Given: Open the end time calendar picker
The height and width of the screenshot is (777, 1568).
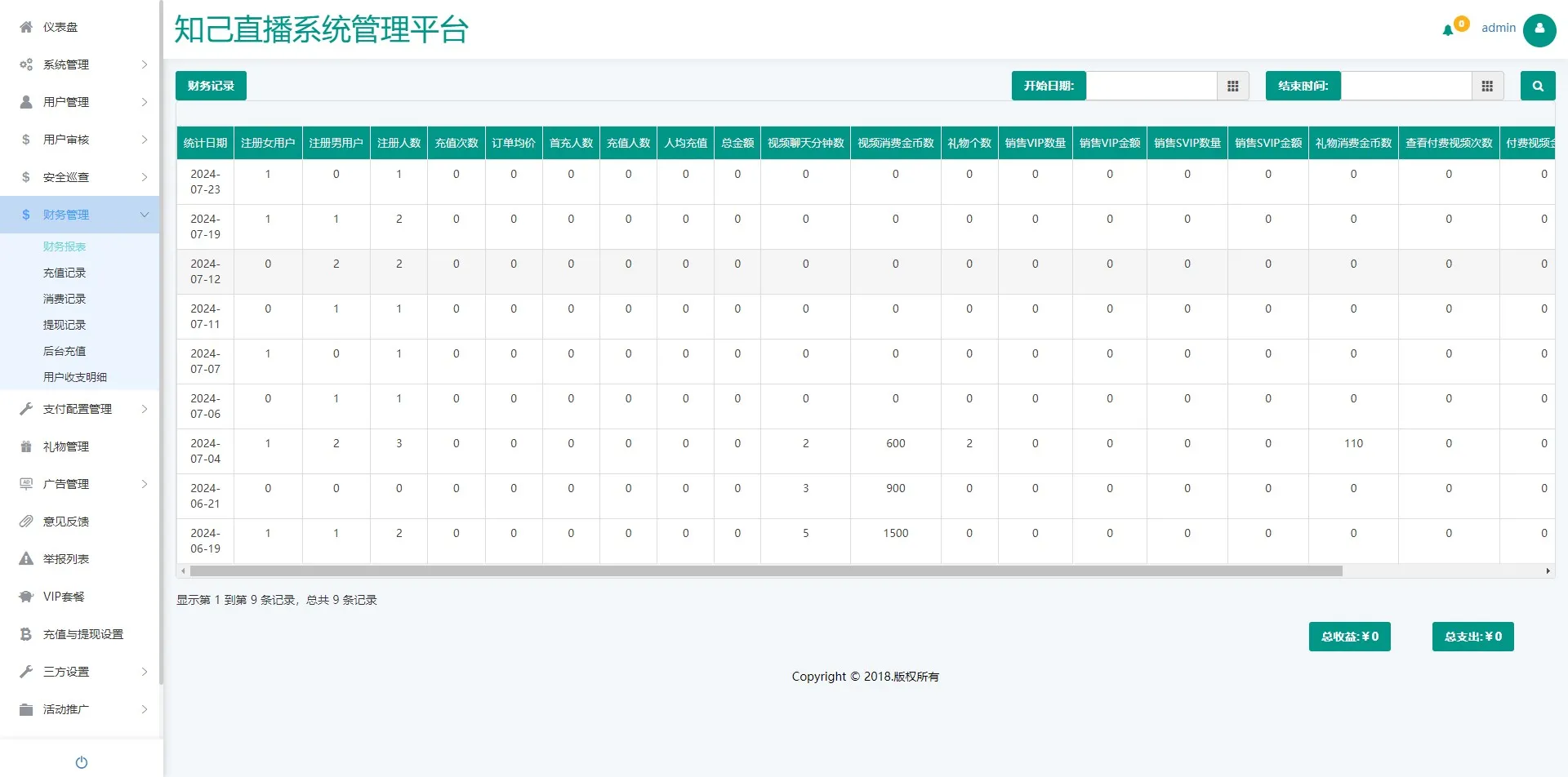Looking at the screenshot, I should [1487, 86].
